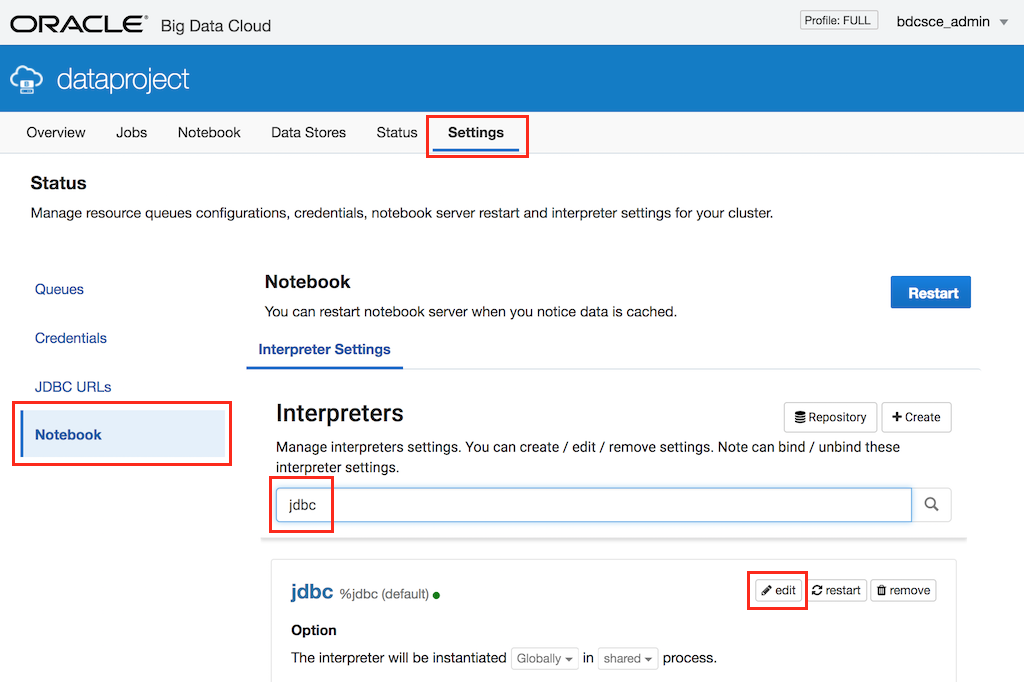The image size is (1024, 682).
Task: Click the 'Option' label
Action: [x=314, y=630]
